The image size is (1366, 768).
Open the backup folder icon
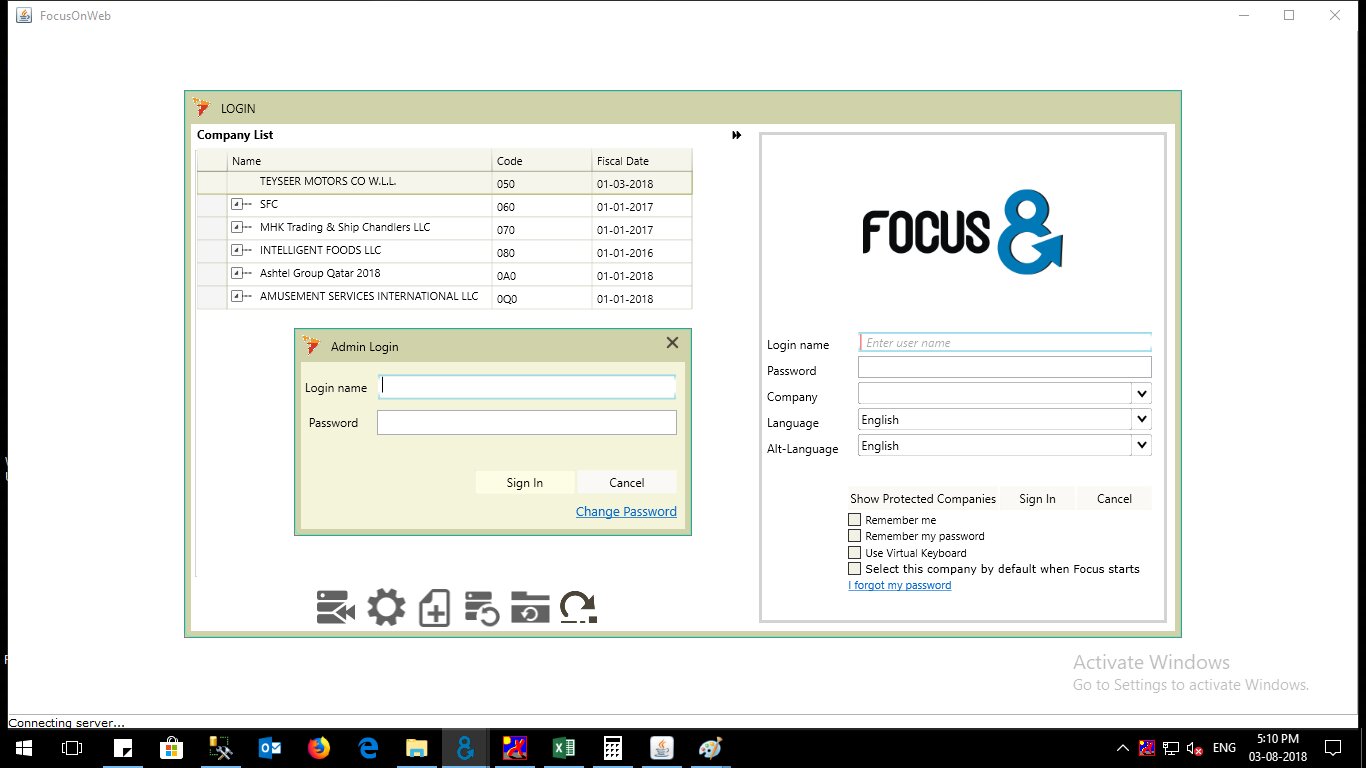(530, 605)
